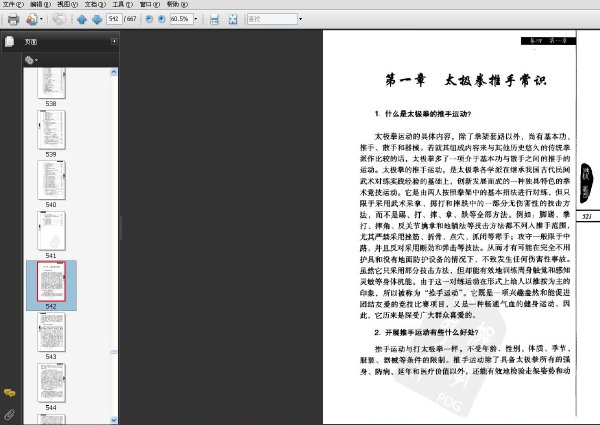
Task: Open the dropdown arrow beside the collaborate icon
Action: coord(41,19)
